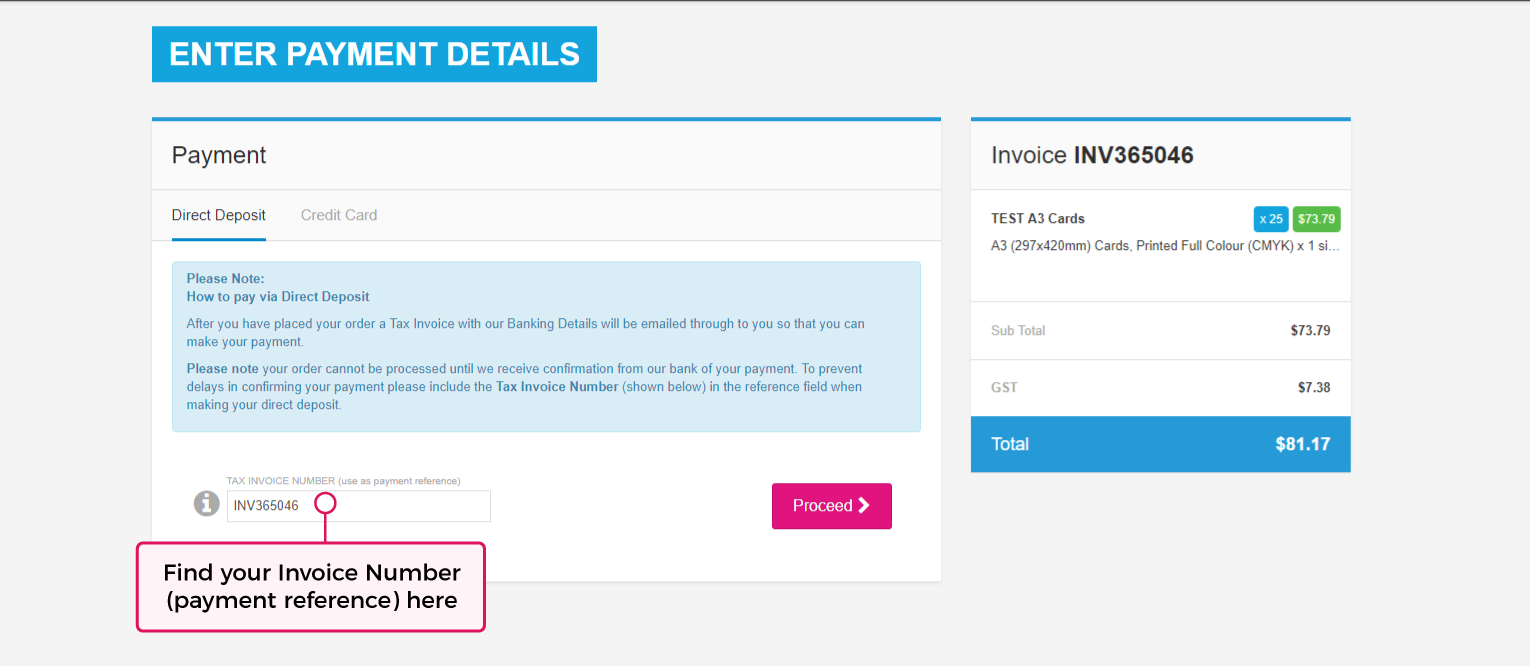The height and width of the screenshot is (666, 1530).
Task: Click the blue Total bar label
Action: coord(1010,444)
